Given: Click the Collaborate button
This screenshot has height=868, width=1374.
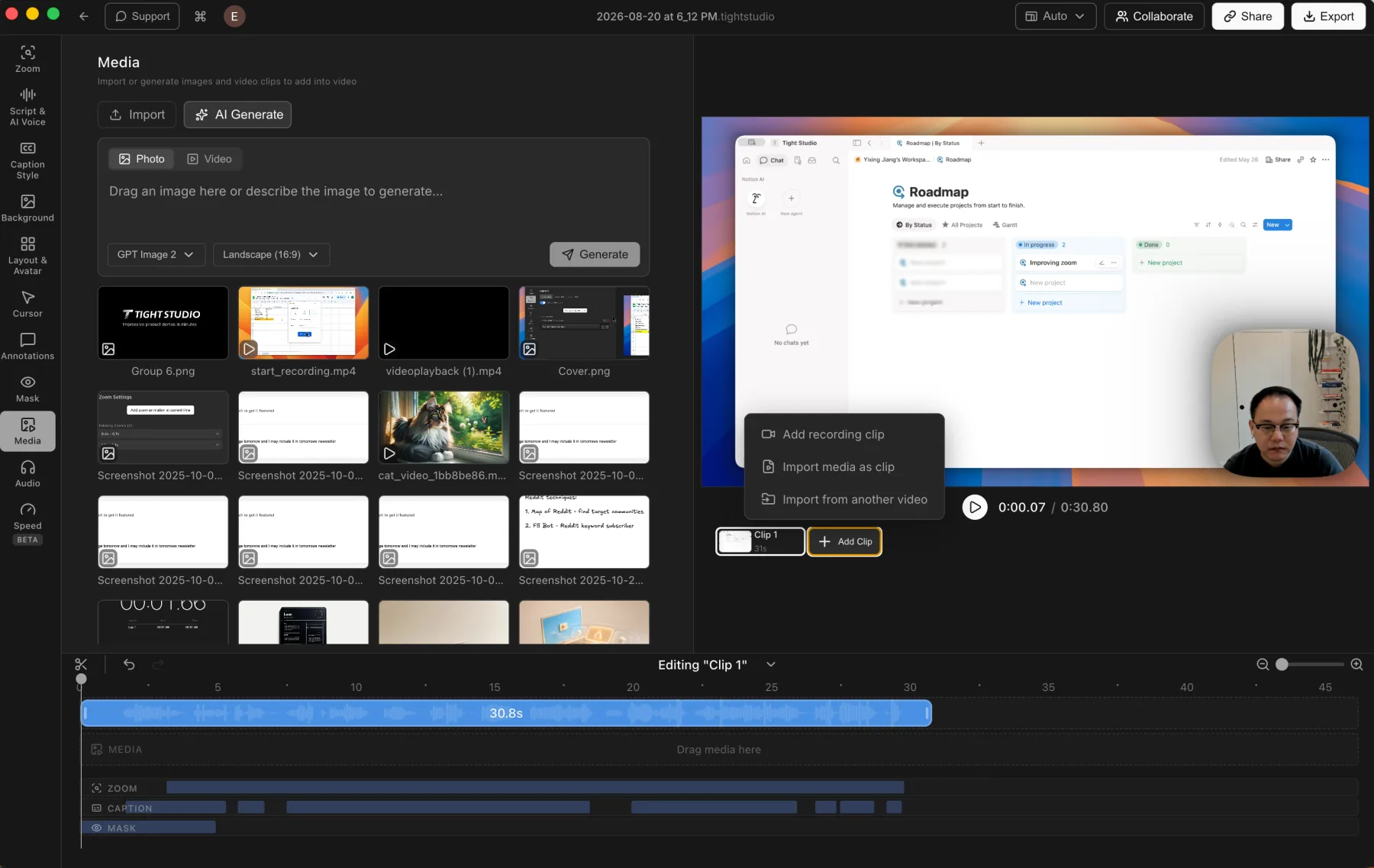Looking at the screenshot, I should [x=1154, y=16].
